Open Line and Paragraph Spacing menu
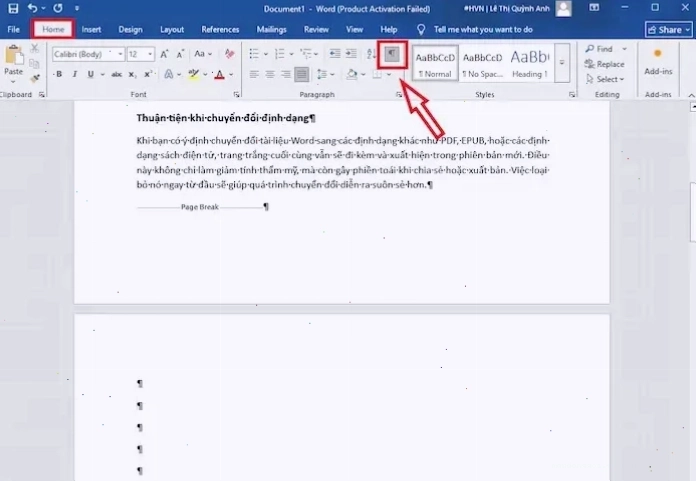The image size is (696, 482). 325,74
